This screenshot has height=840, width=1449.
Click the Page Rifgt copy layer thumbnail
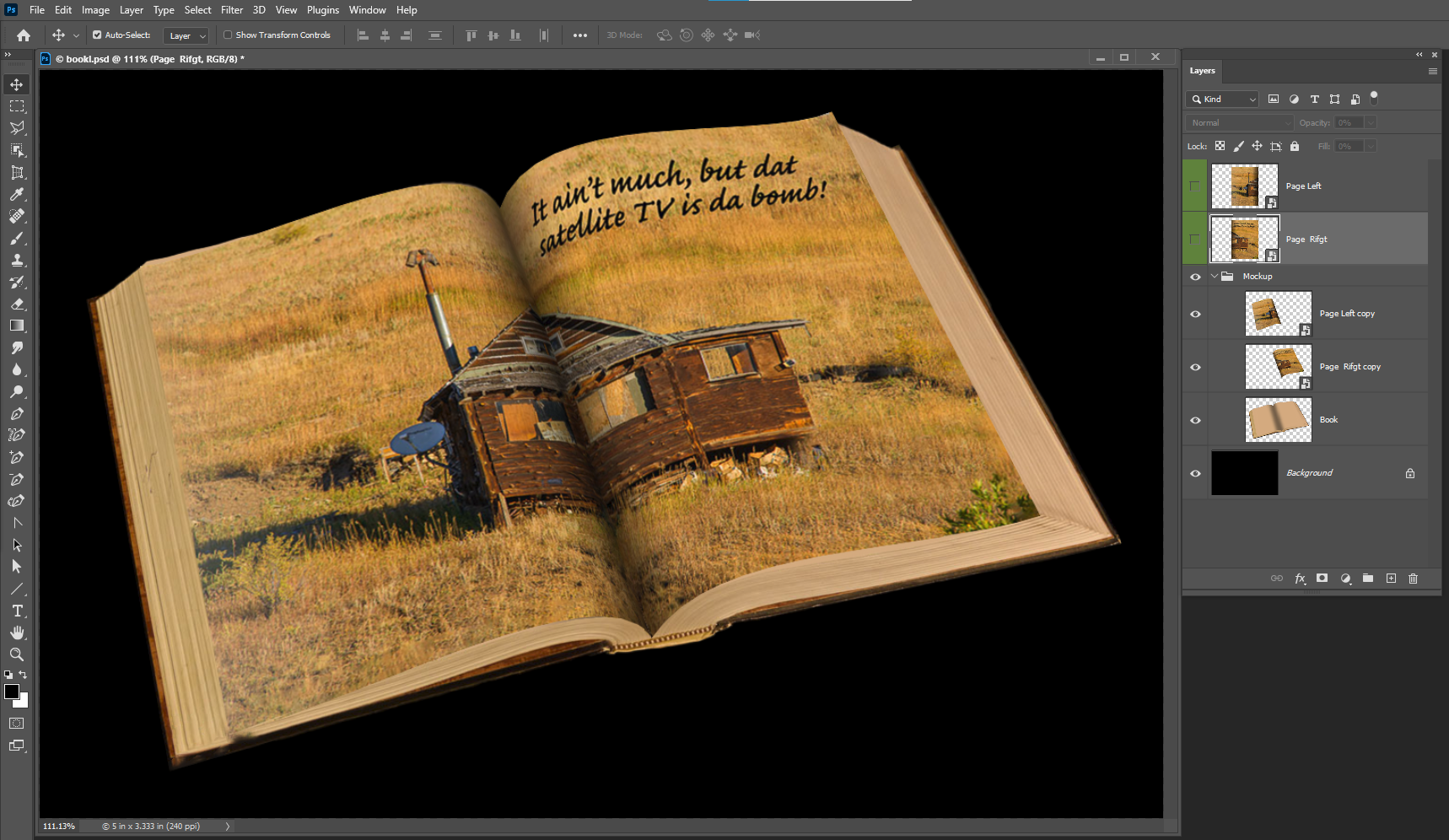tap(1278, 366)
